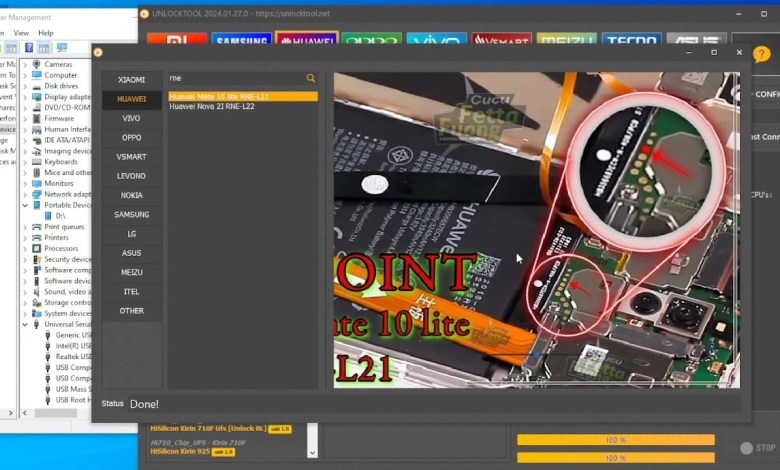Open the View menu in Device Manager
The image size is (780, 470).
(21, 33)
